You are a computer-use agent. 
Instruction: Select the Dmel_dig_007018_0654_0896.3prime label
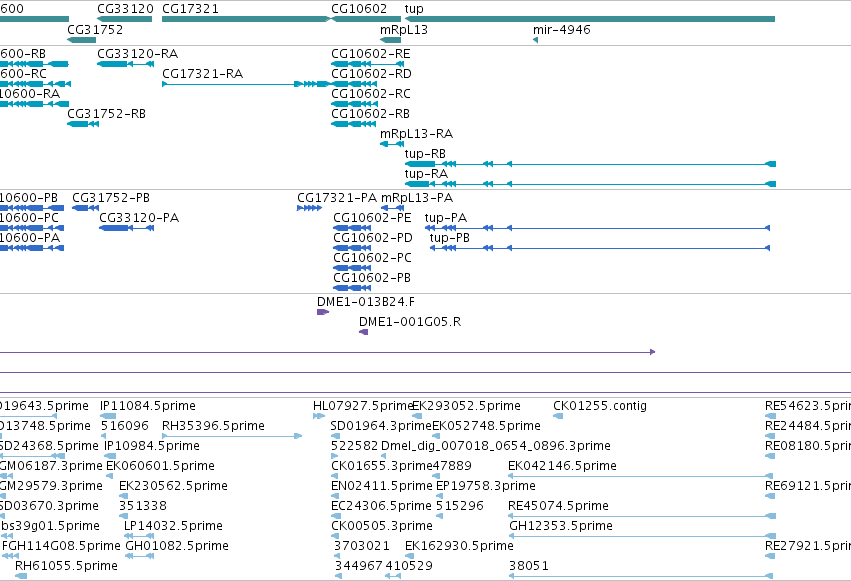(496, 446)
